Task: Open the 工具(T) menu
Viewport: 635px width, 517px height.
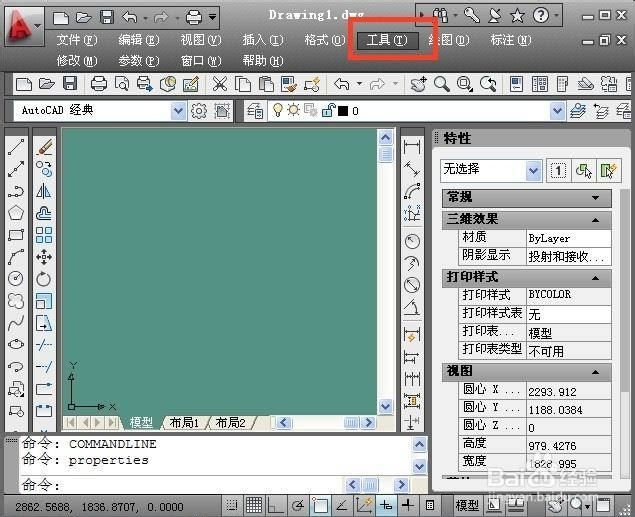Action: (387, 40)
